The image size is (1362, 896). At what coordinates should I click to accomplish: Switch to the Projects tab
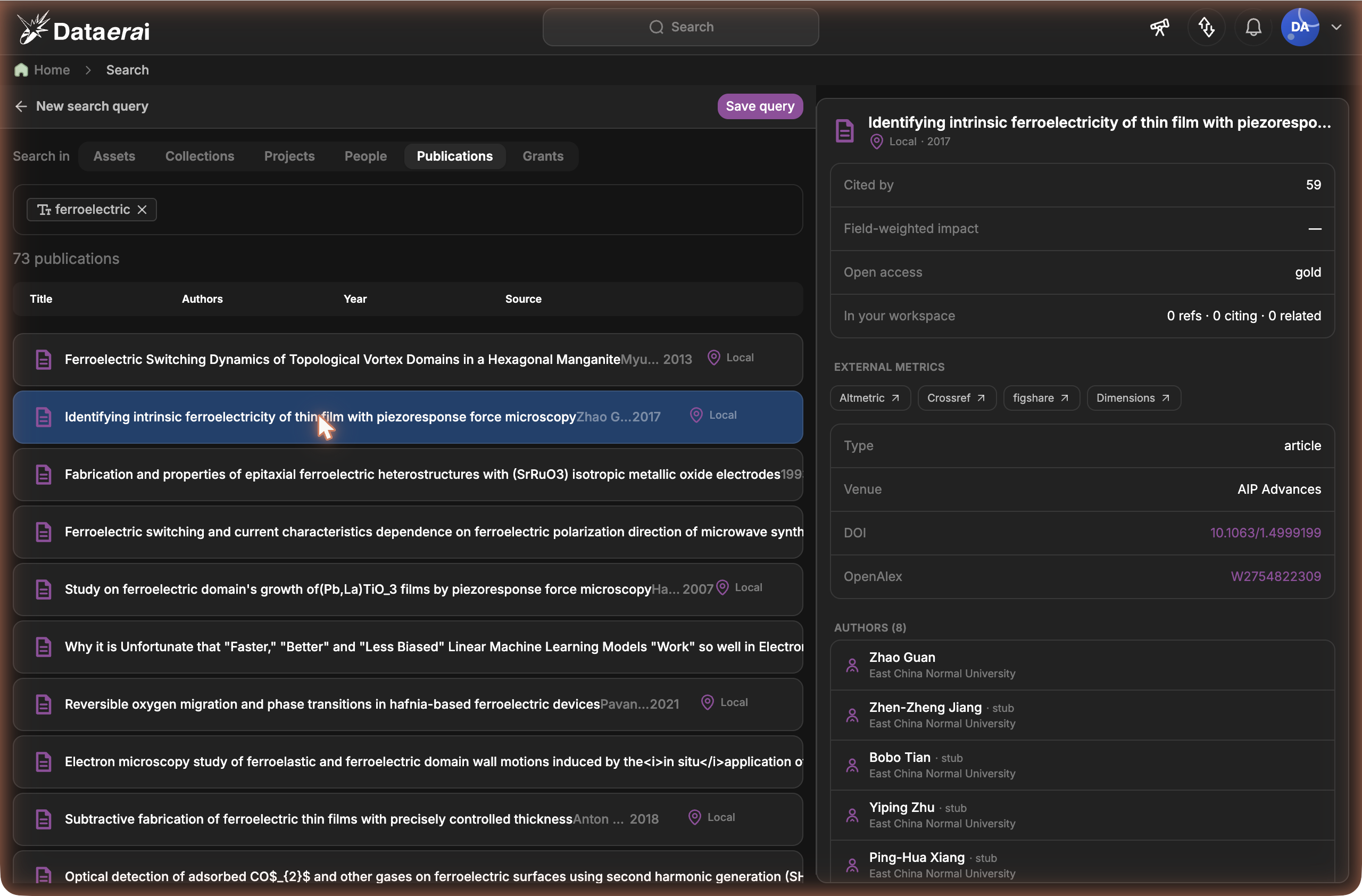289,156
